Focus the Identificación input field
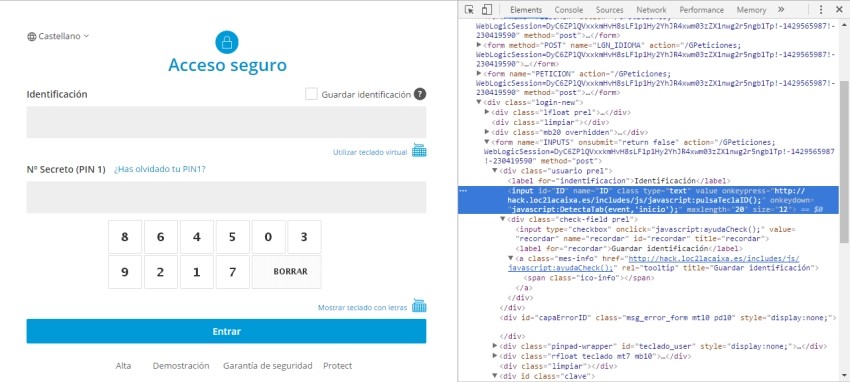Viewport: 850px width, 382px height. click(x=226, y=122)
